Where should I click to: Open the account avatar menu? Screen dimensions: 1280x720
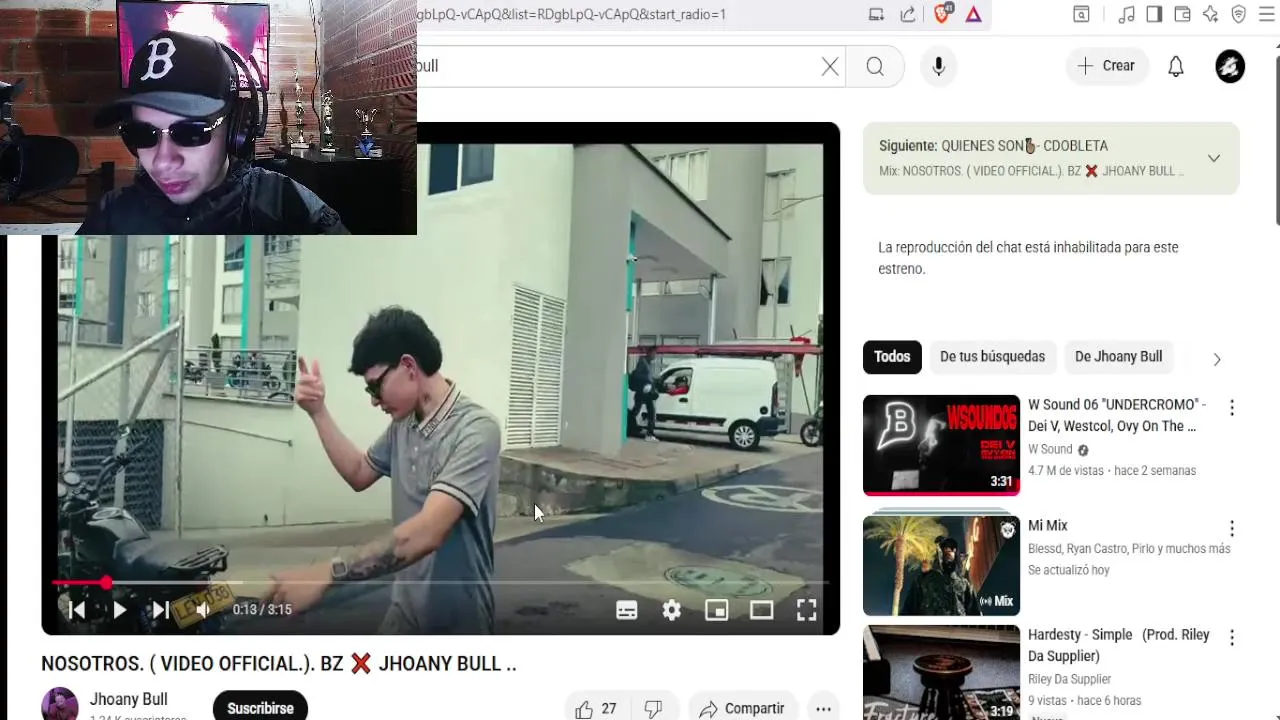click(1230, 66)
